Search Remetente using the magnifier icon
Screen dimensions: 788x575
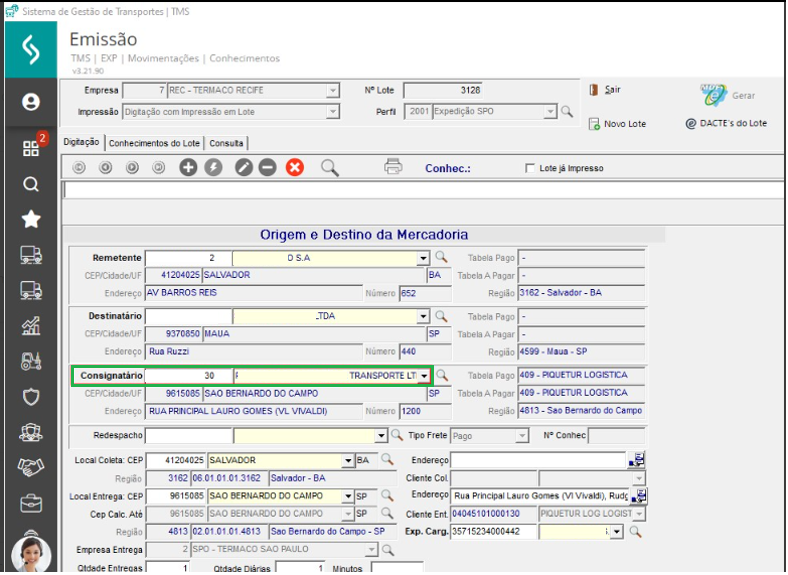[441, 258]
